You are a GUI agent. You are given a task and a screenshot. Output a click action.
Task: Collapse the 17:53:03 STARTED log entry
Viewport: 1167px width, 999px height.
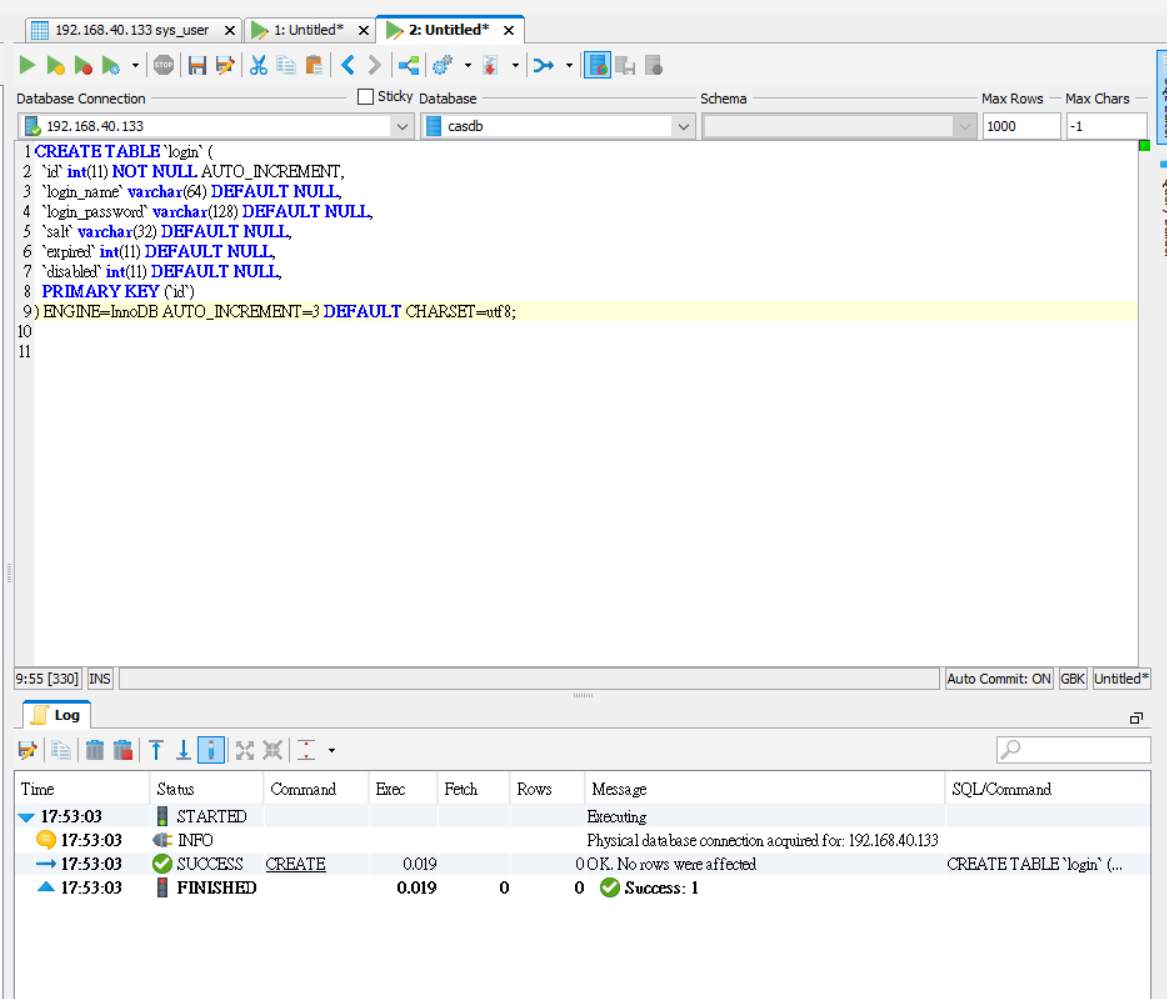[x=26, y=817]
